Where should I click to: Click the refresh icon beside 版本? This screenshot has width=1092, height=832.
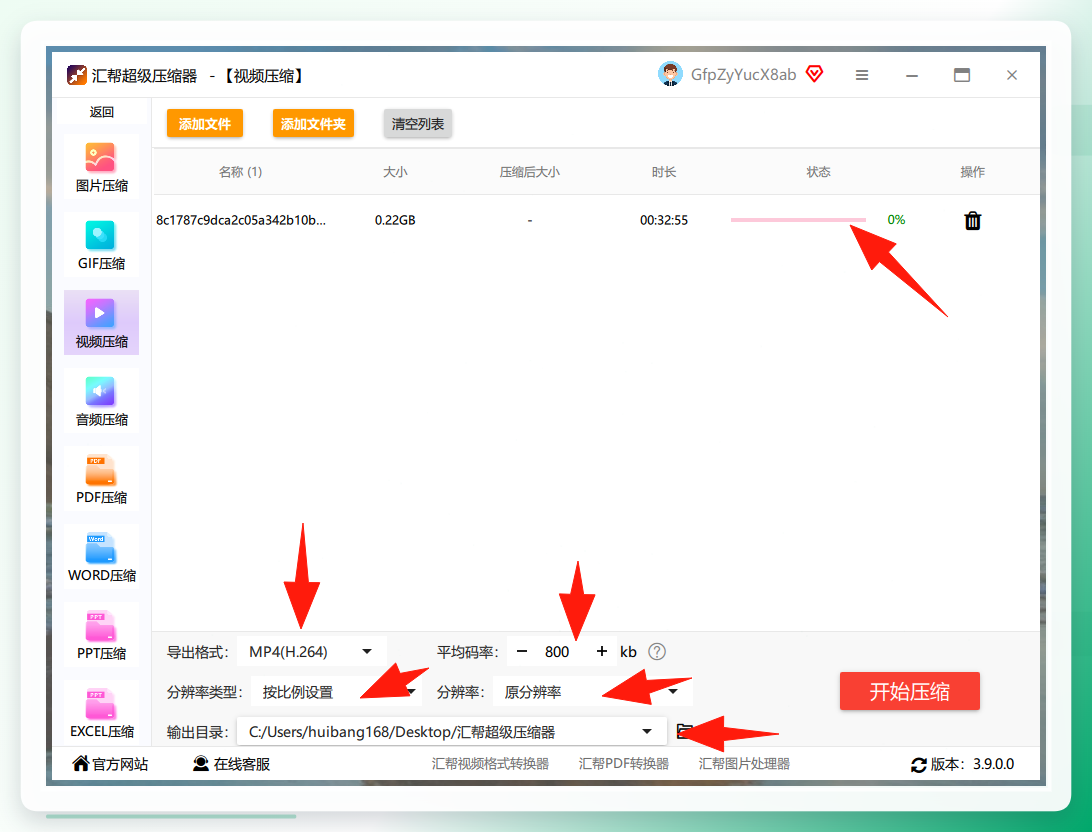[x=919, y=764]
